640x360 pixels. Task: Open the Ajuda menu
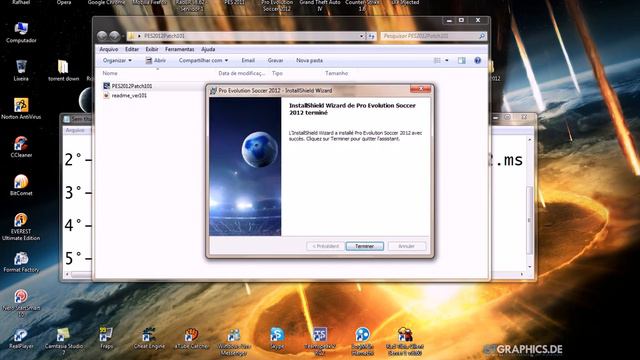pos(208,49)
